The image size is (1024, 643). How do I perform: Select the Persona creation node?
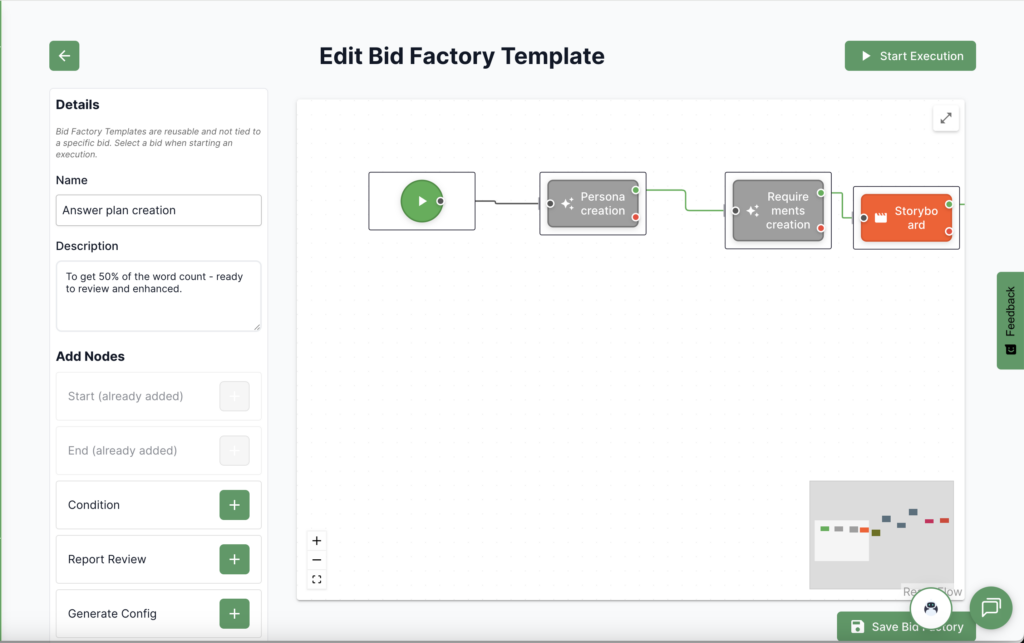coord(593,204)
